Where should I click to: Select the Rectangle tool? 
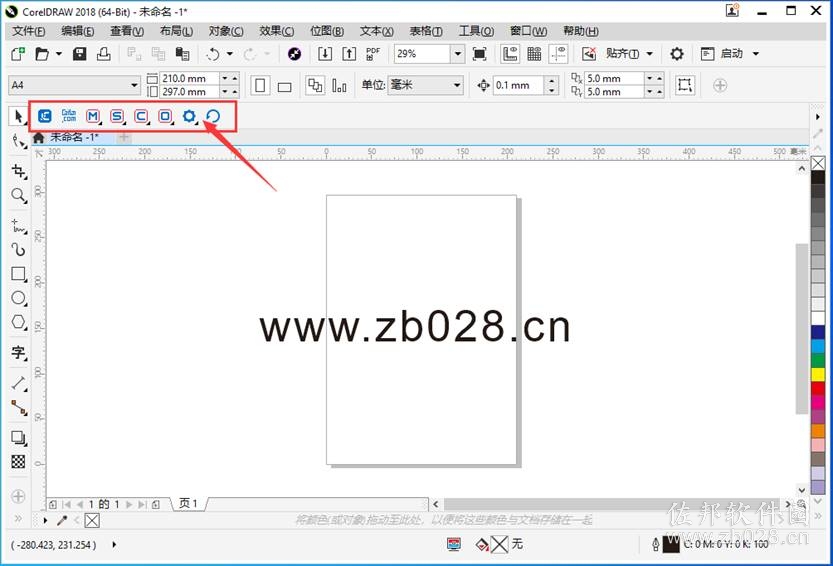(19, 274)
